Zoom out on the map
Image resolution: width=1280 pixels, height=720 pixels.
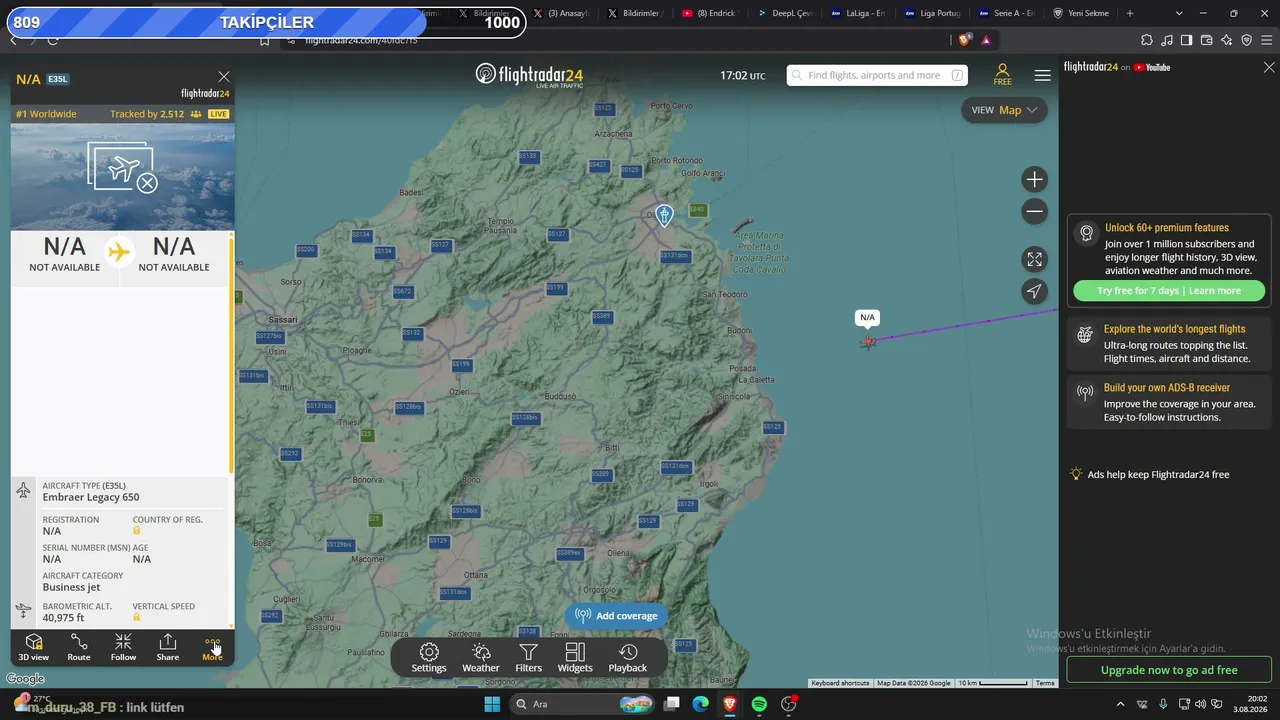point(1035,211)
